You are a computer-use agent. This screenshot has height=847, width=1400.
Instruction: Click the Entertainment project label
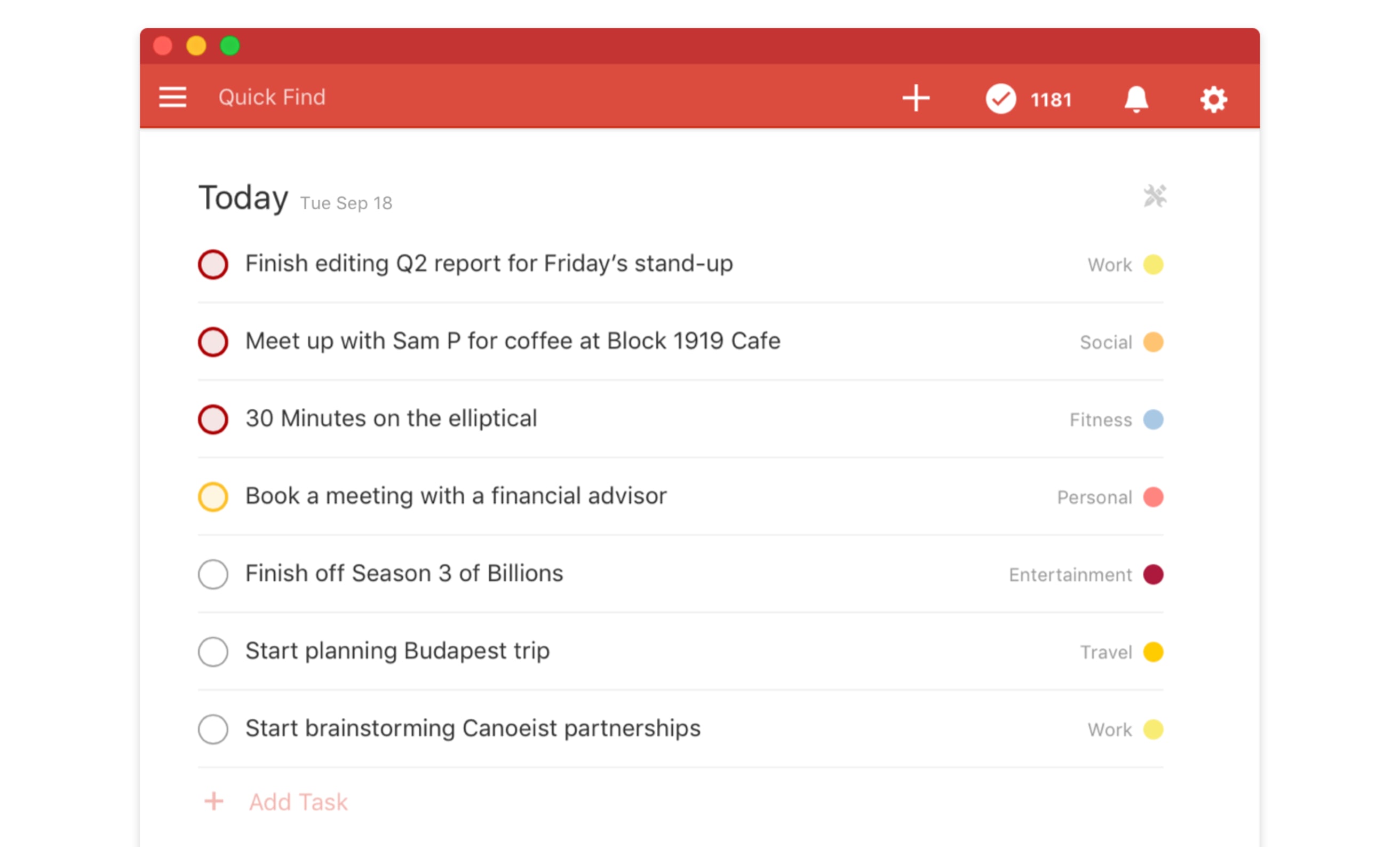(1070, 575)
